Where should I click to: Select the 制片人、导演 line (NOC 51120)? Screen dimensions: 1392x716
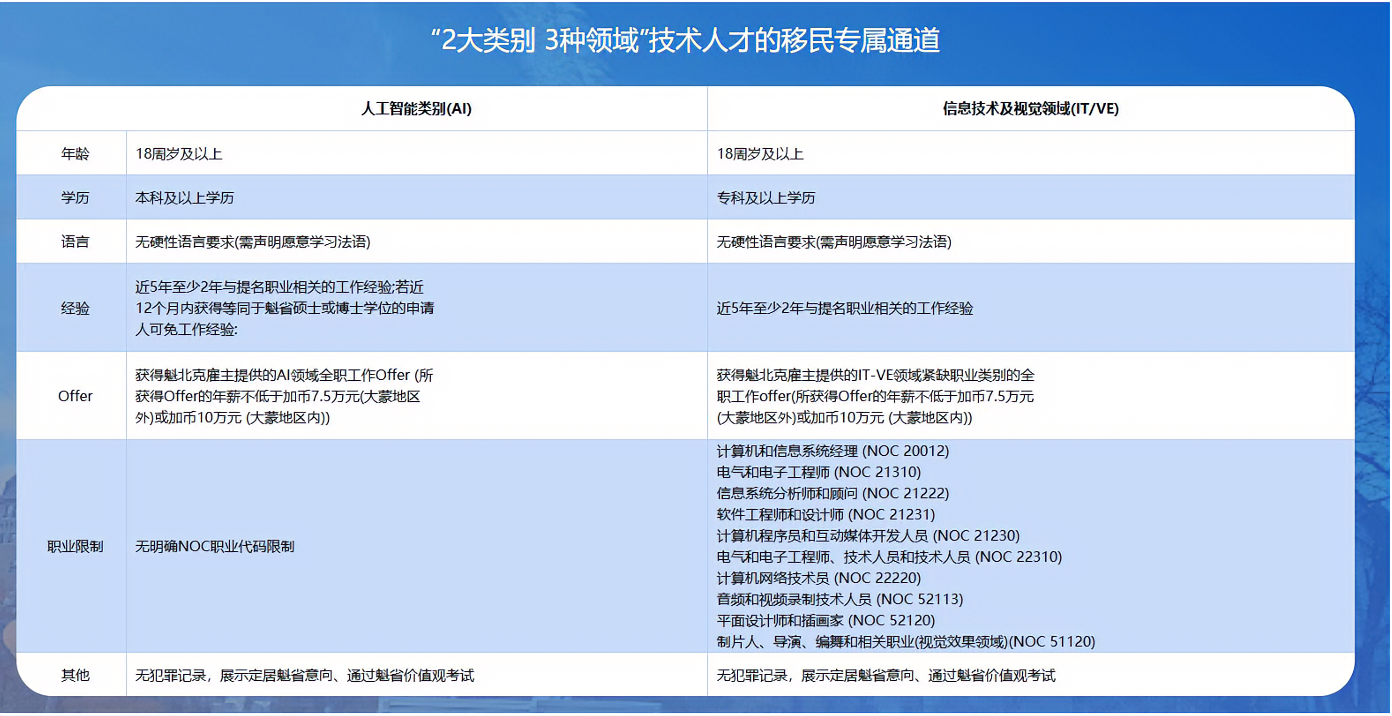pyautogui.click(x=906, y=642)
